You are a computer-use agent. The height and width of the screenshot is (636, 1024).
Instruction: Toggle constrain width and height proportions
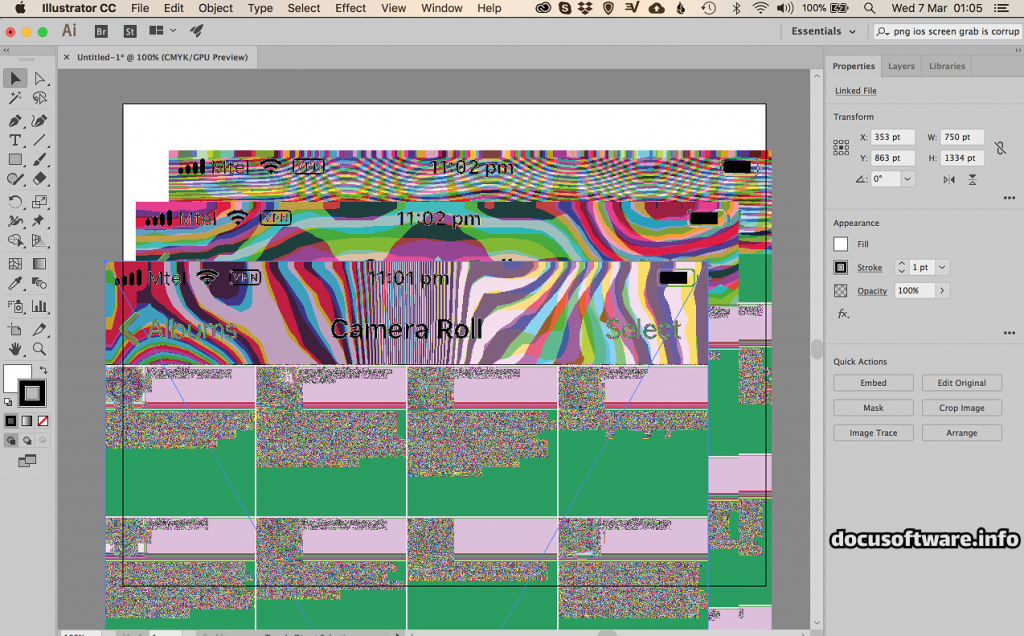[1001, 147]
